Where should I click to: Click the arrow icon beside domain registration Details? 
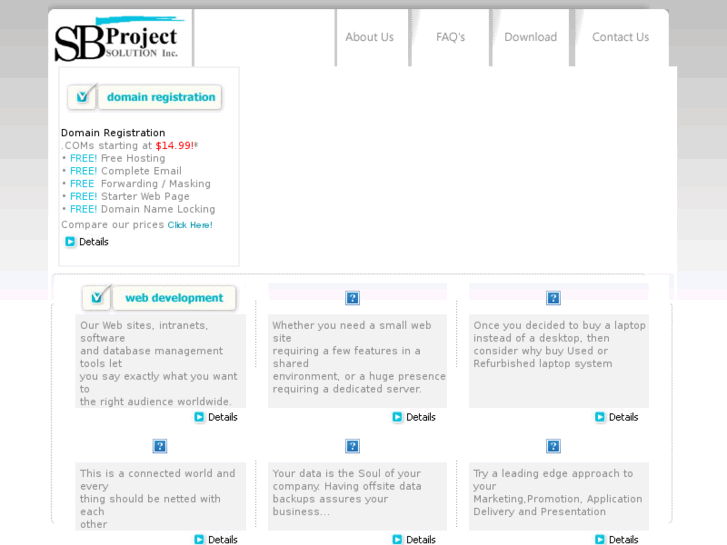click(70, 242)
